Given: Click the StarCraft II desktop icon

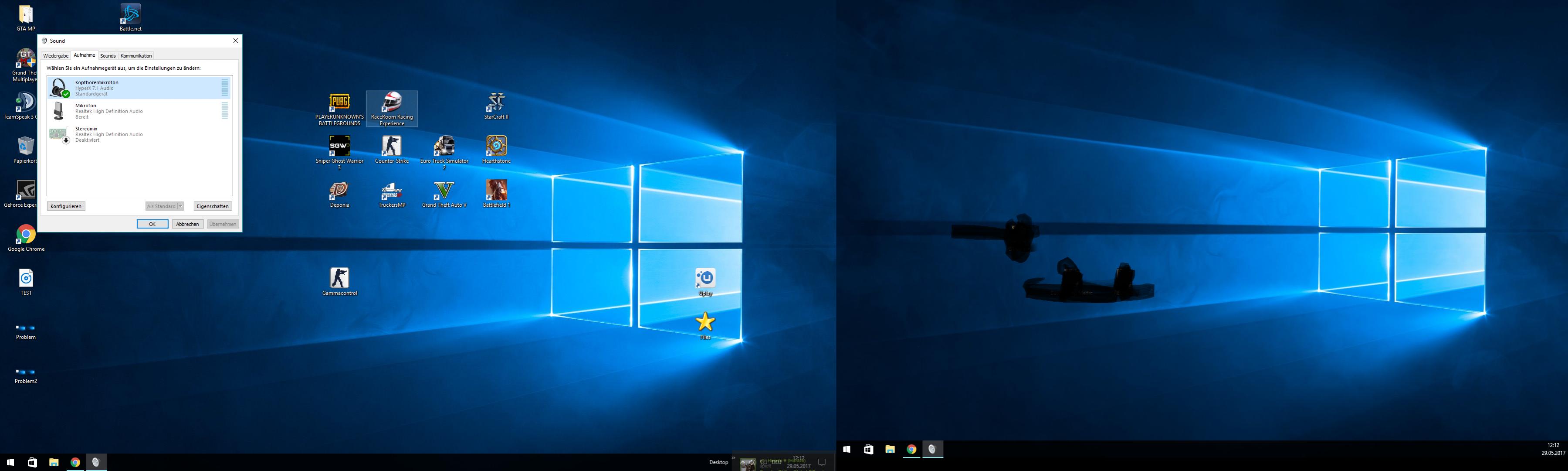Looking at the screenshot, I should [496, 103].
